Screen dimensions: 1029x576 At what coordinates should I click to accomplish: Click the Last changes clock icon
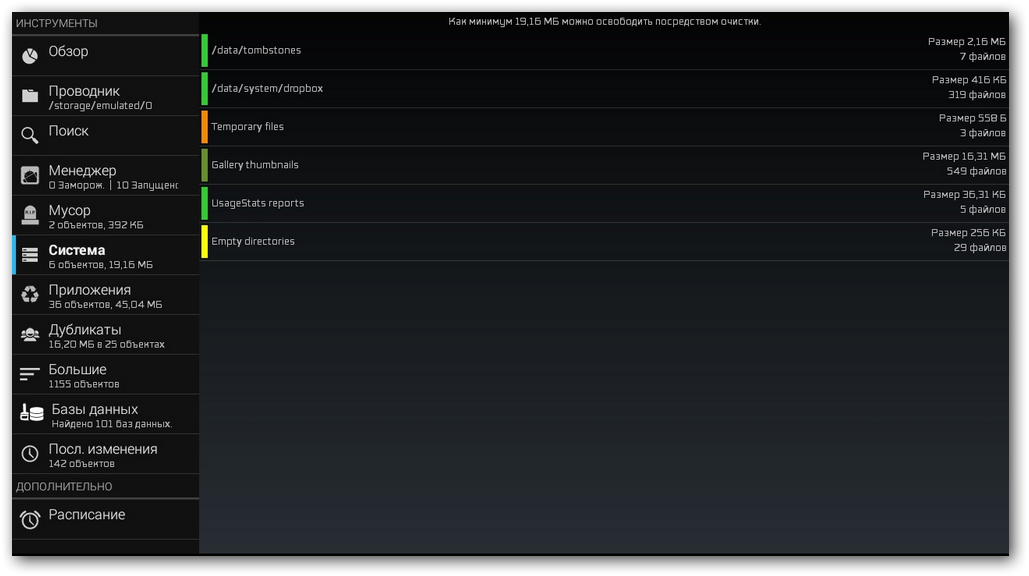click(30, 454)
